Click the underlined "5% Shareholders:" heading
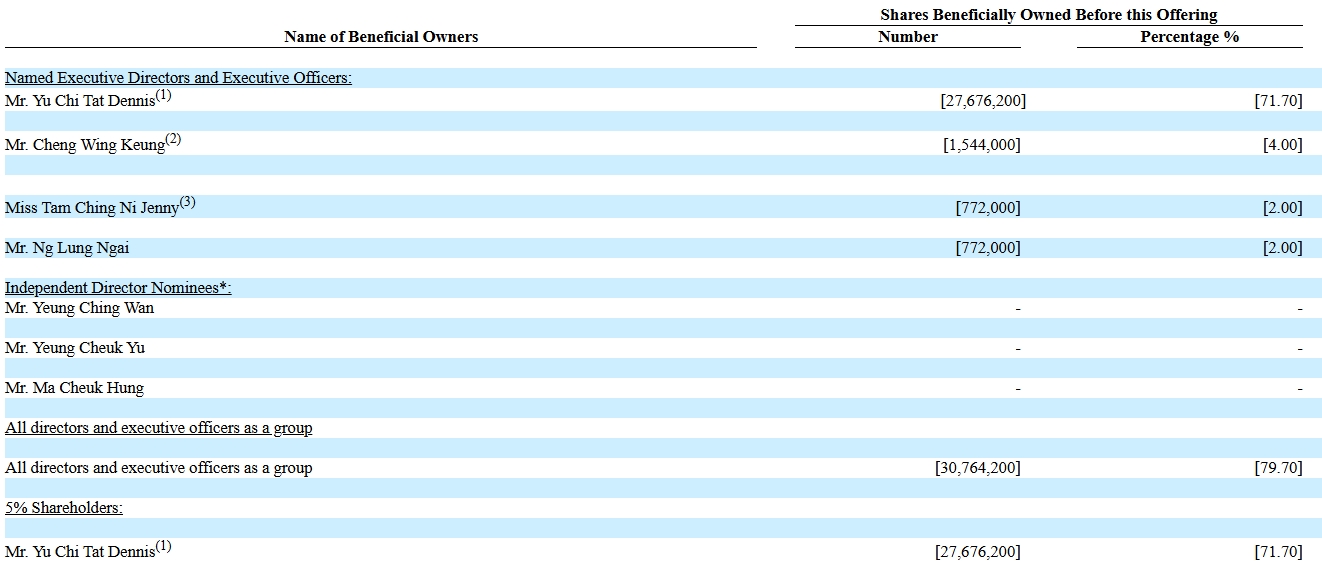The width and height of the screenshot is (1322, 567). tap(64, 508)
